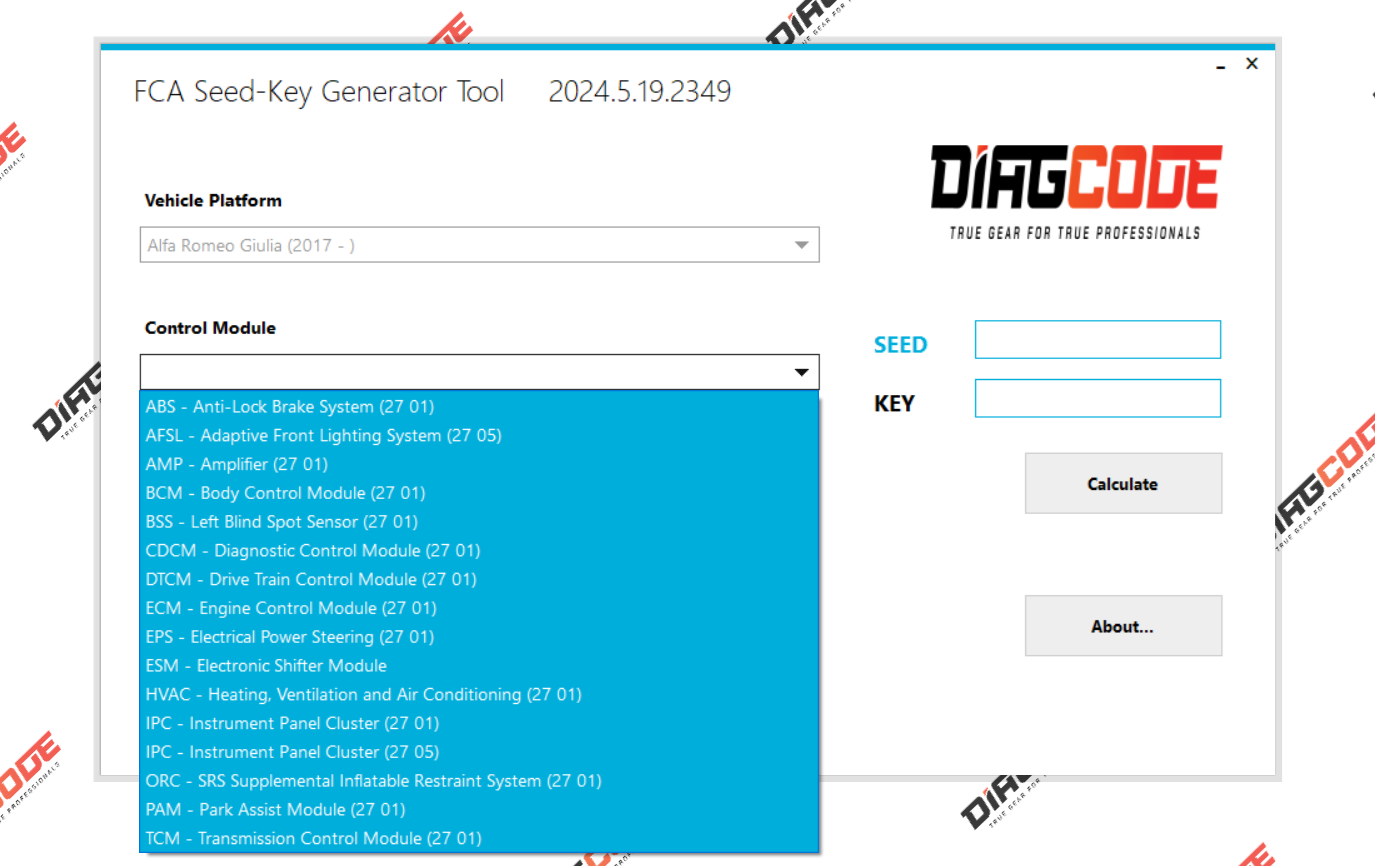1375x866 pixels.
Task: Pick HVAC - Heating, Ventilation and Air Conditioning
Action: 479,694
